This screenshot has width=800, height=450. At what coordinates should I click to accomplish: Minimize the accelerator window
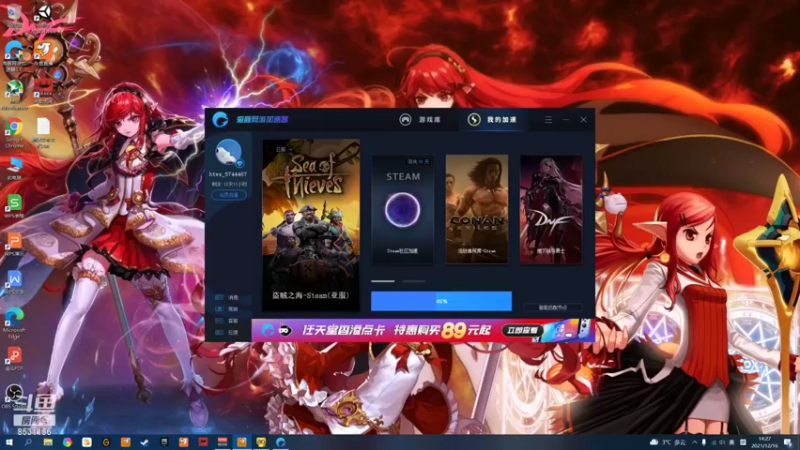click(566, 119)
